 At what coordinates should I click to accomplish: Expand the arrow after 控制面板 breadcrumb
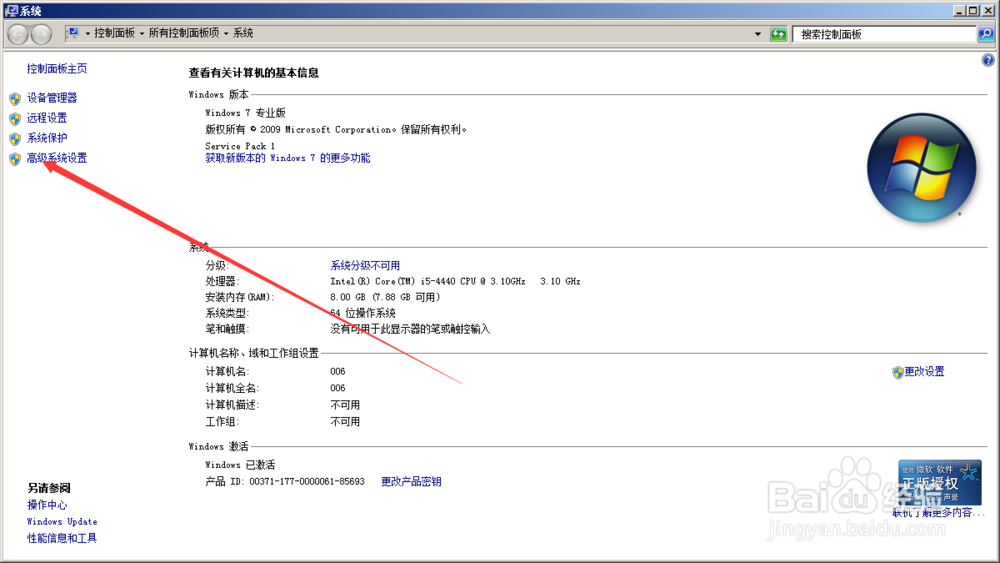click(x=142, y=33)
